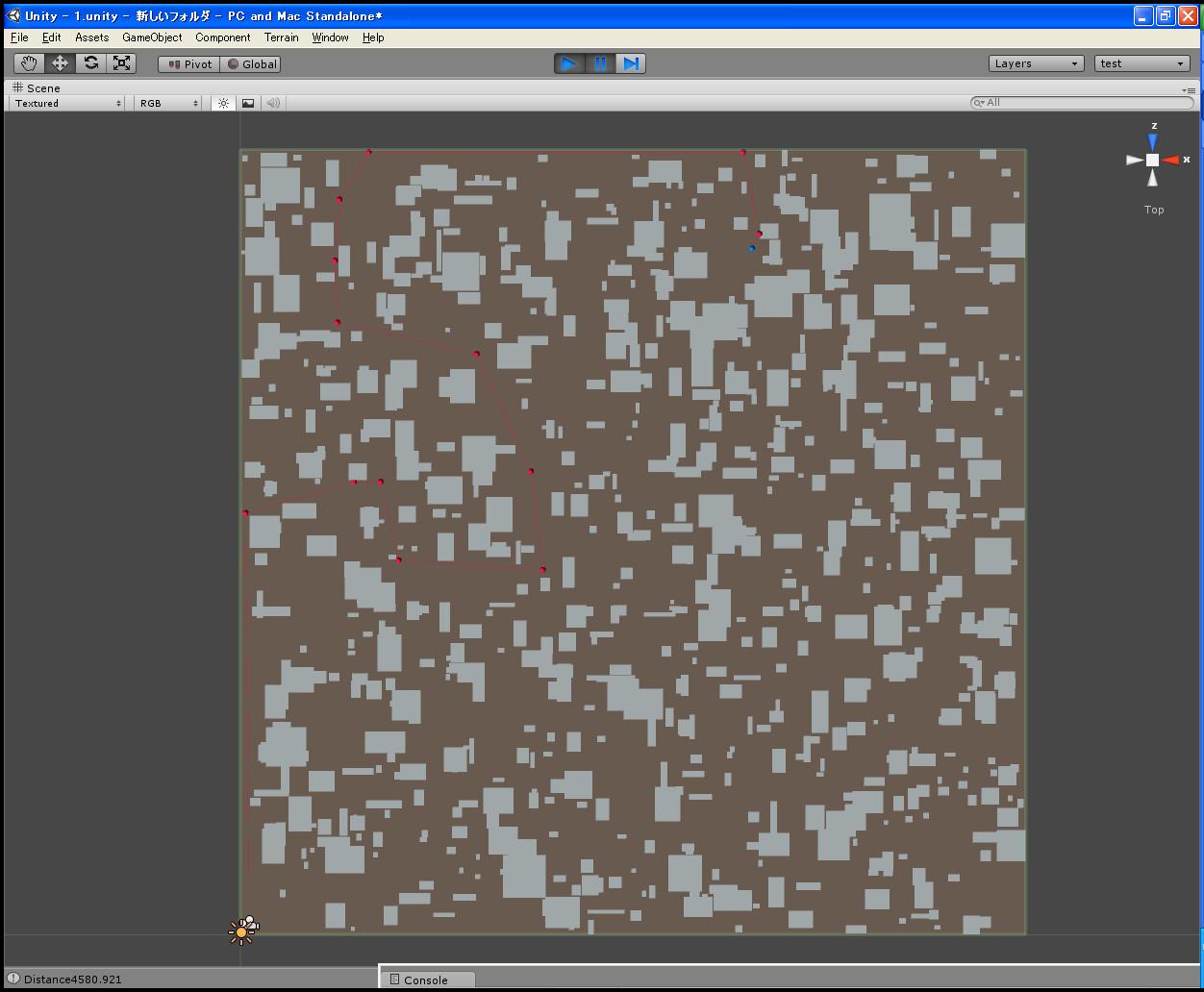Screen dimensions: 1204x992
Task: Open the GameObject menu
Action: click(x=152, y=37)
